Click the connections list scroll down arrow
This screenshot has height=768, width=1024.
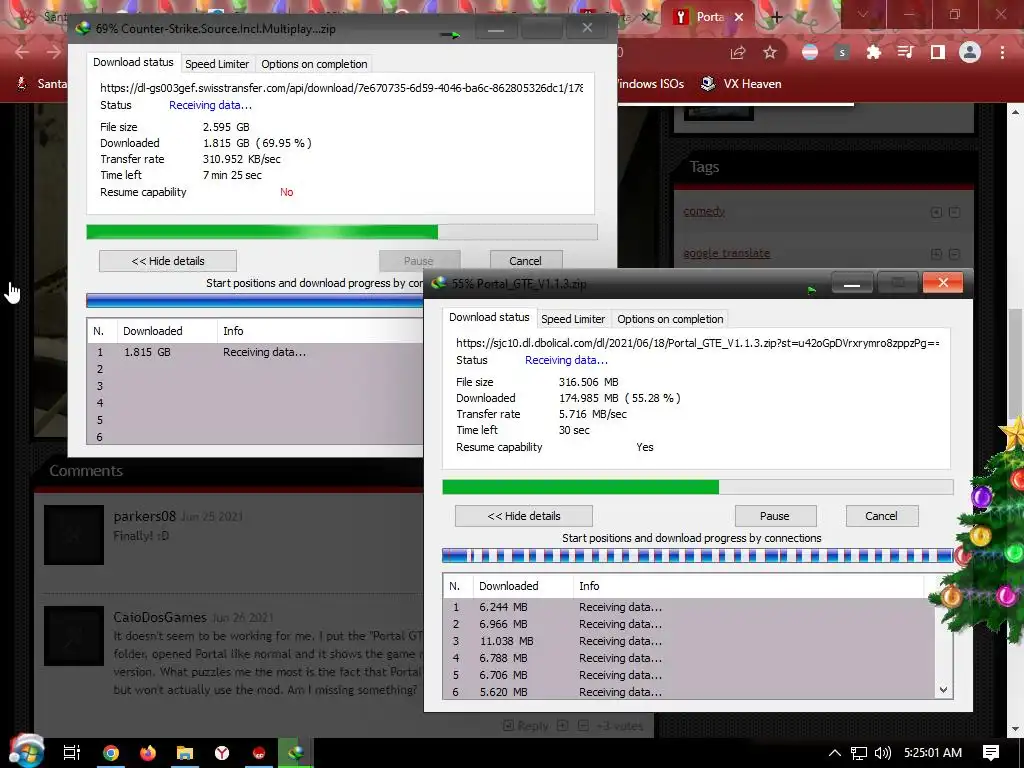point(943,690)
